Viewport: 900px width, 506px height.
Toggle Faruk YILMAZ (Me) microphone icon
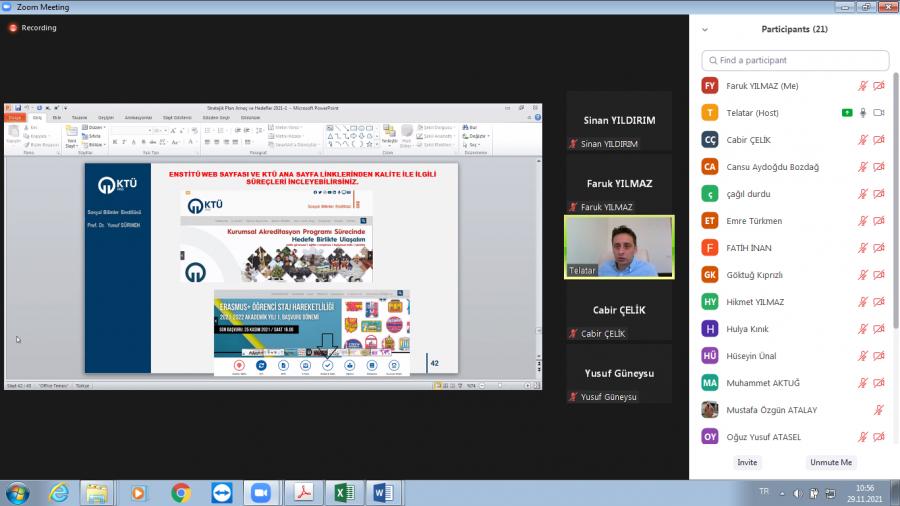[863, 86]
